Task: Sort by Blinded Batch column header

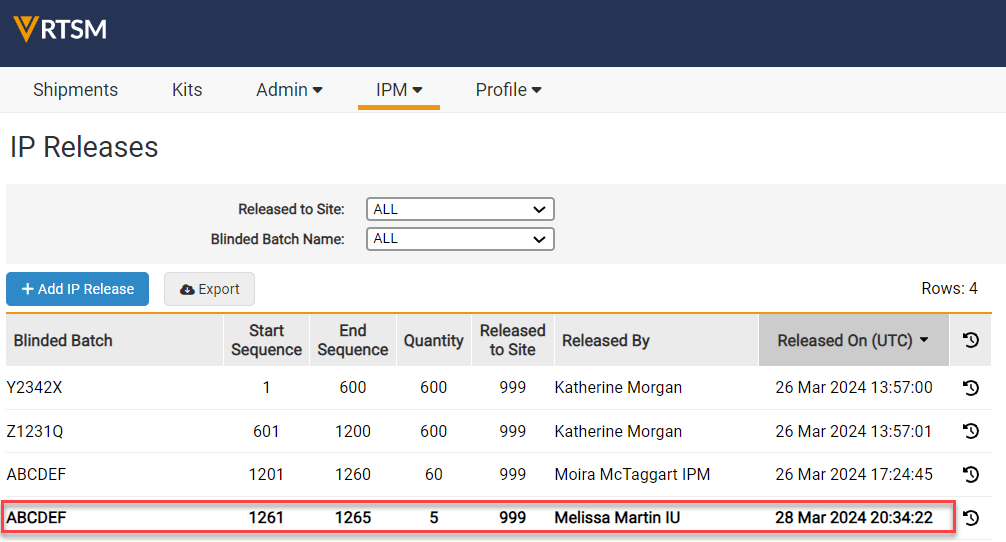Action: click(63, 341)
